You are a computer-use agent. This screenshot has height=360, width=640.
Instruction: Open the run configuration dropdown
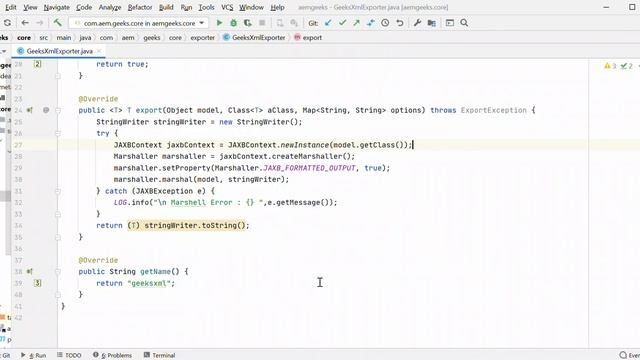pyautogui.click(x=139, y=23)
